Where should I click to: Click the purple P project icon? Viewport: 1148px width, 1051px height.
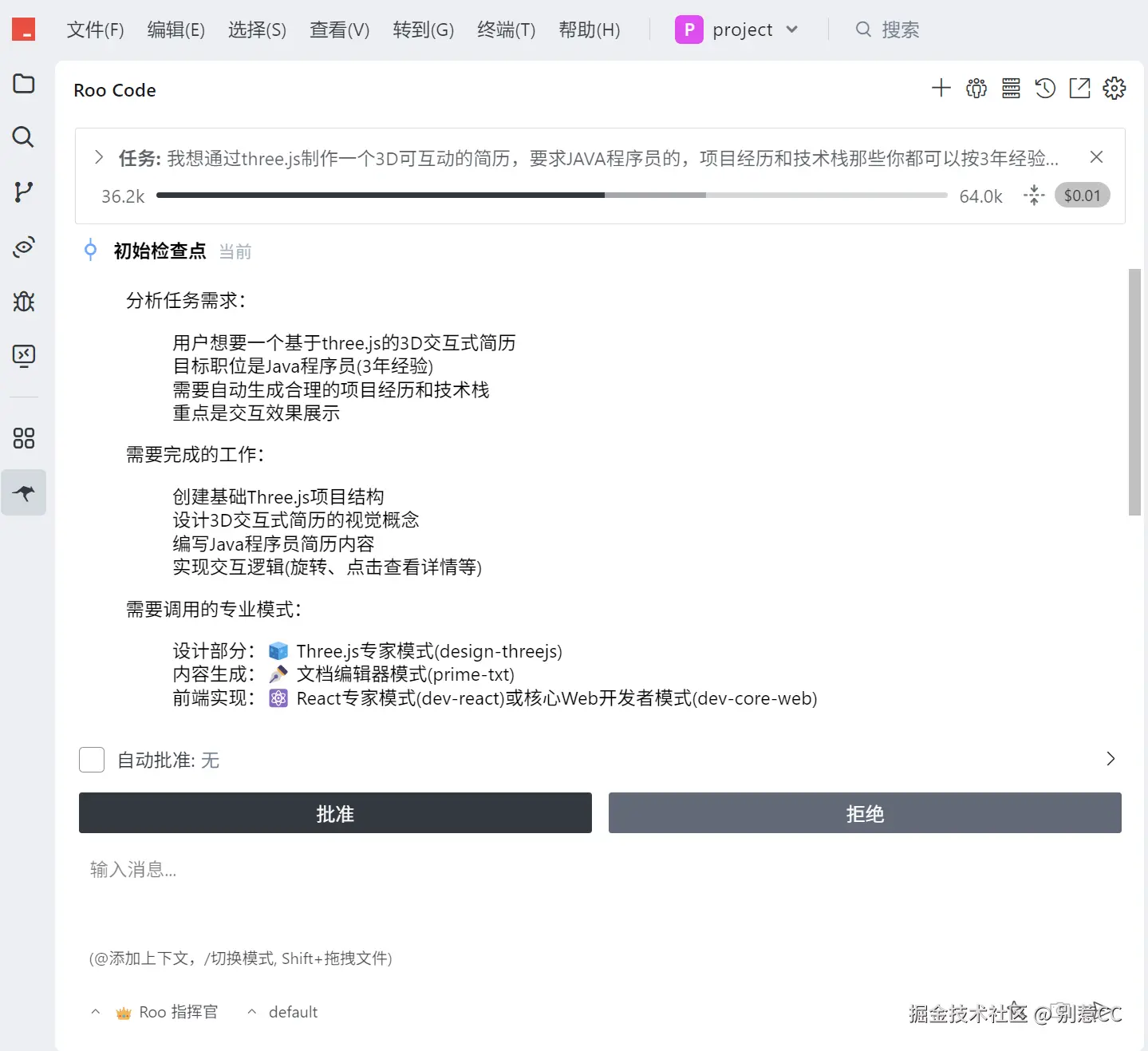(x=689, y=30)
